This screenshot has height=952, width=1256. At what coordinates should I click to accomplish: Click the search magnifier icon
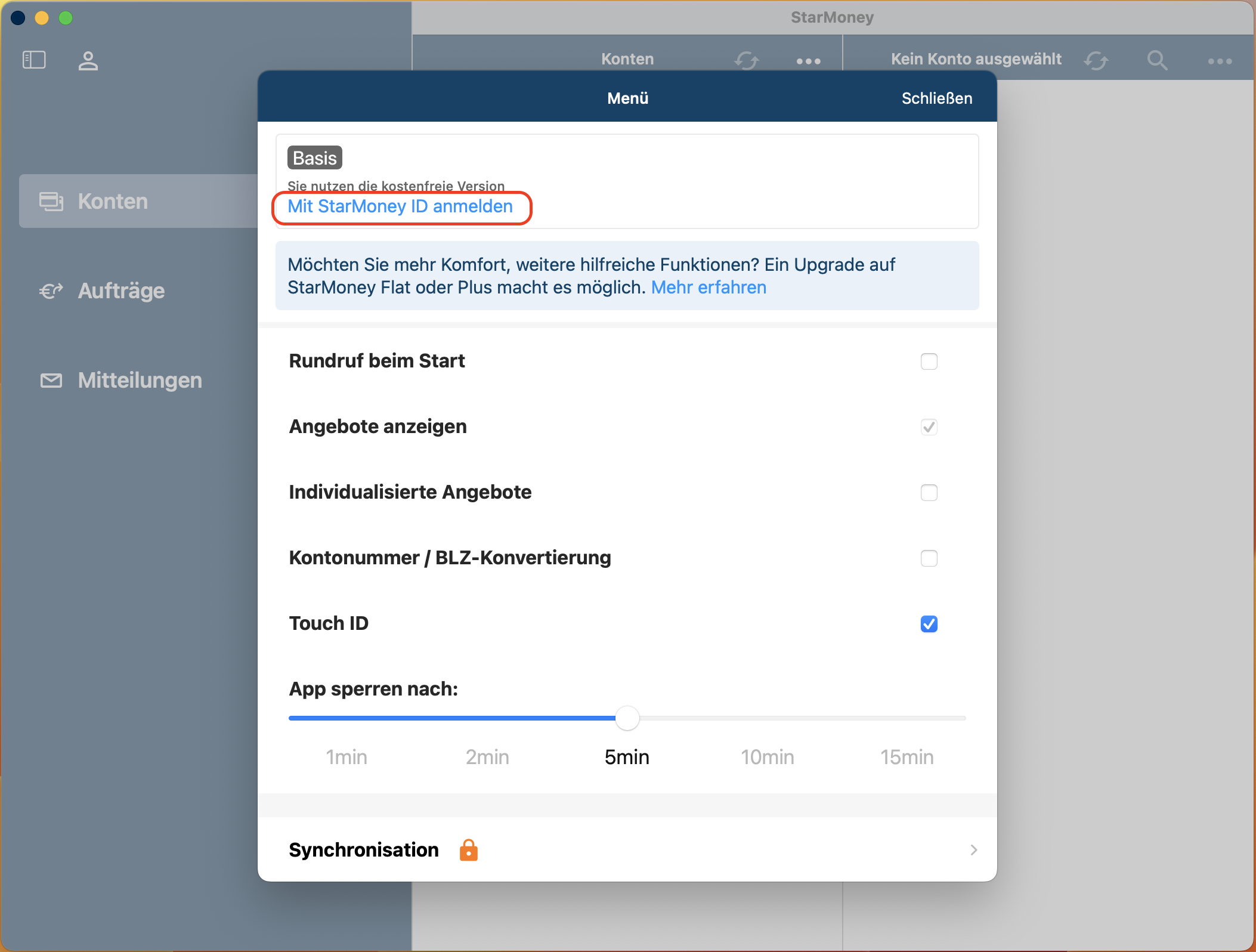[x=1157, y=60]
